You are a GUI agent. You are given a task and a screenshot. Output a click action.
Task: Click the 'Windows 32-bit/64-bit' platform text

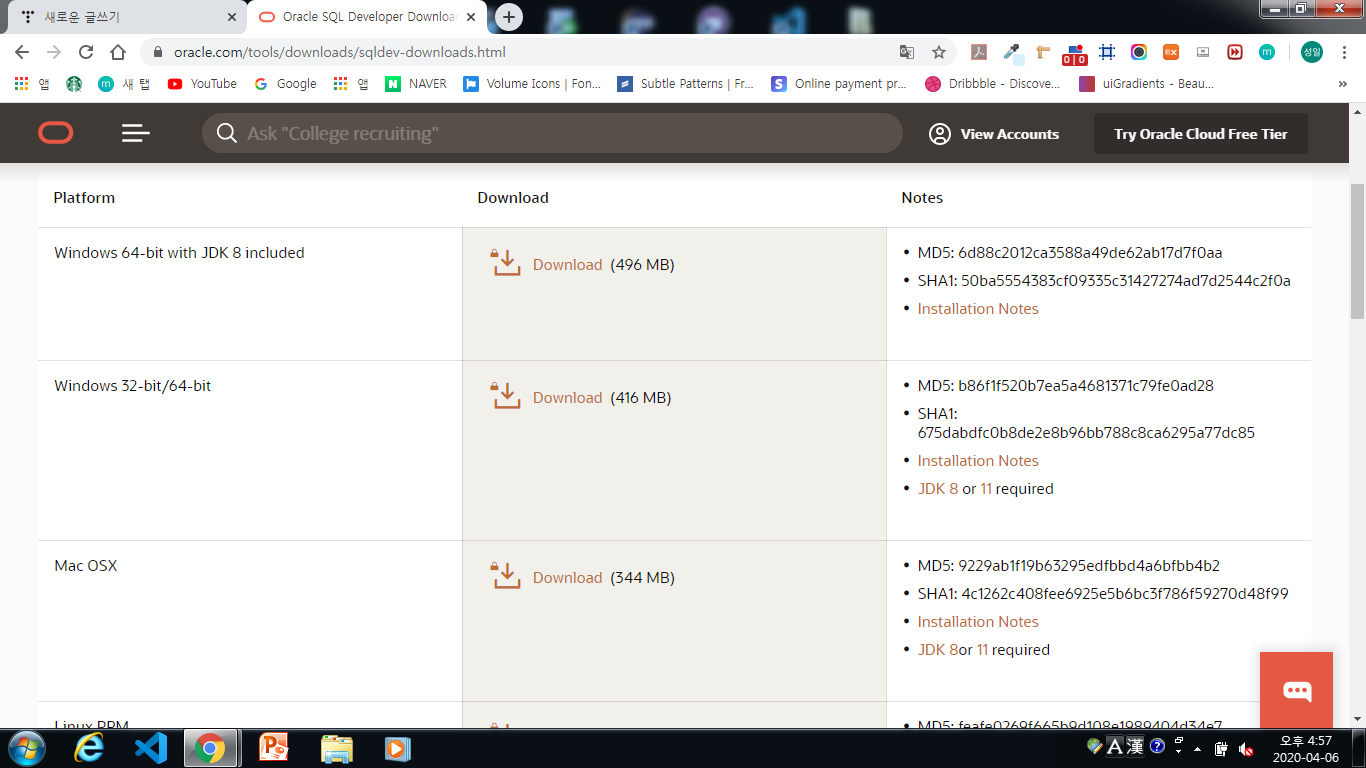[x=133, y=386]
